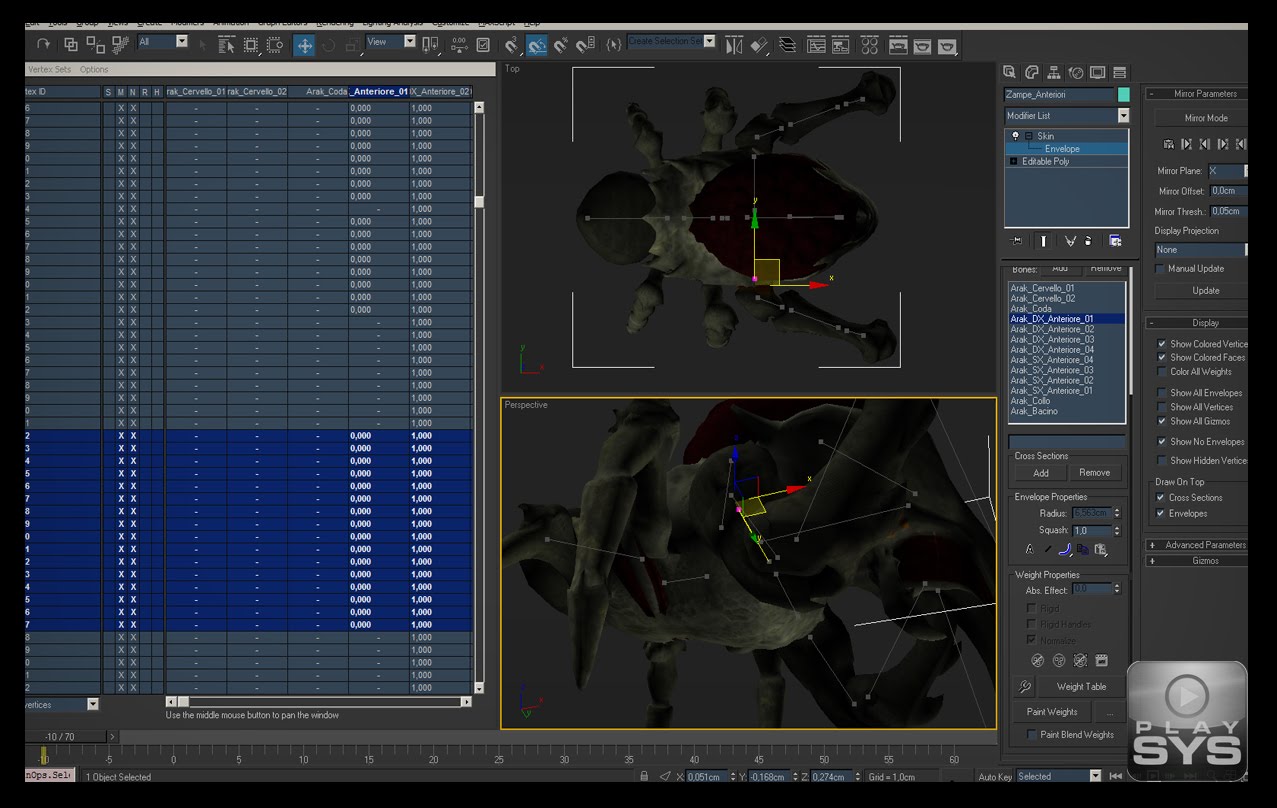Uncheck Show Colored Vertices
The image size is (1277, 808).
1162,344
